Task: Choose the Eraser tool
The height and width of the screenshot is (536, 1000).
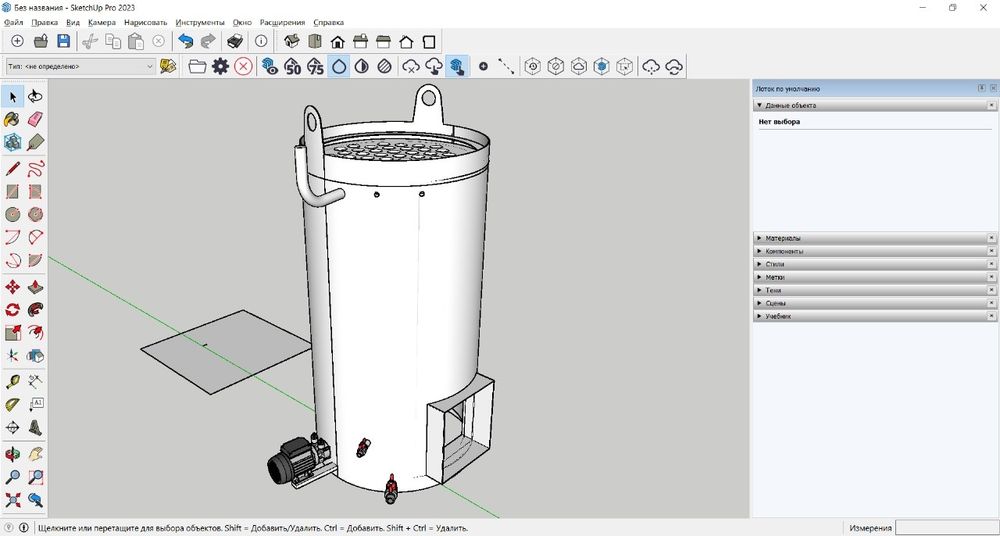Action: [x=36, y=119]
